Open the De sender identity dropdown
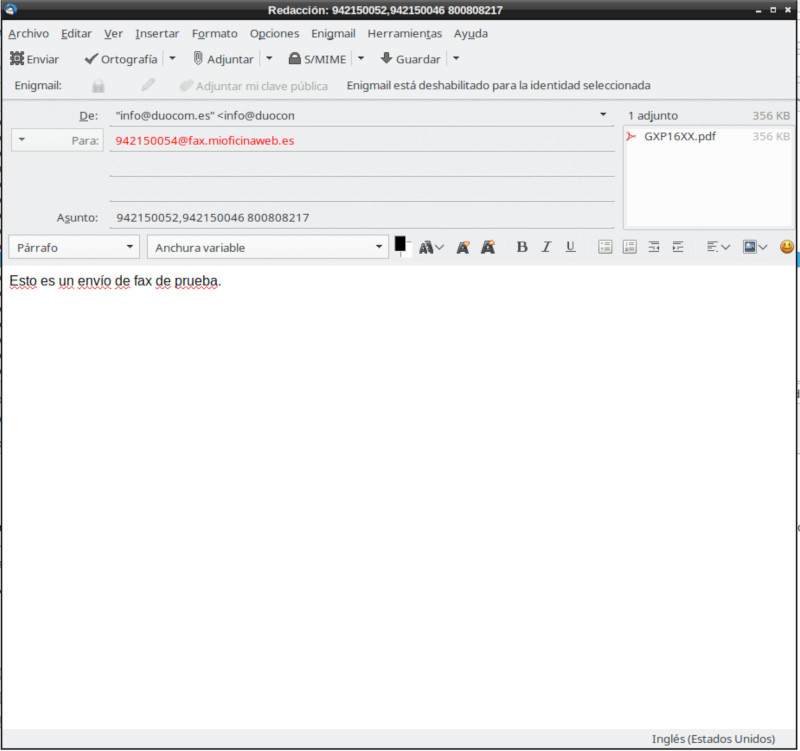Viewport: 800px width, 751px height. click(x=361, y=115)
